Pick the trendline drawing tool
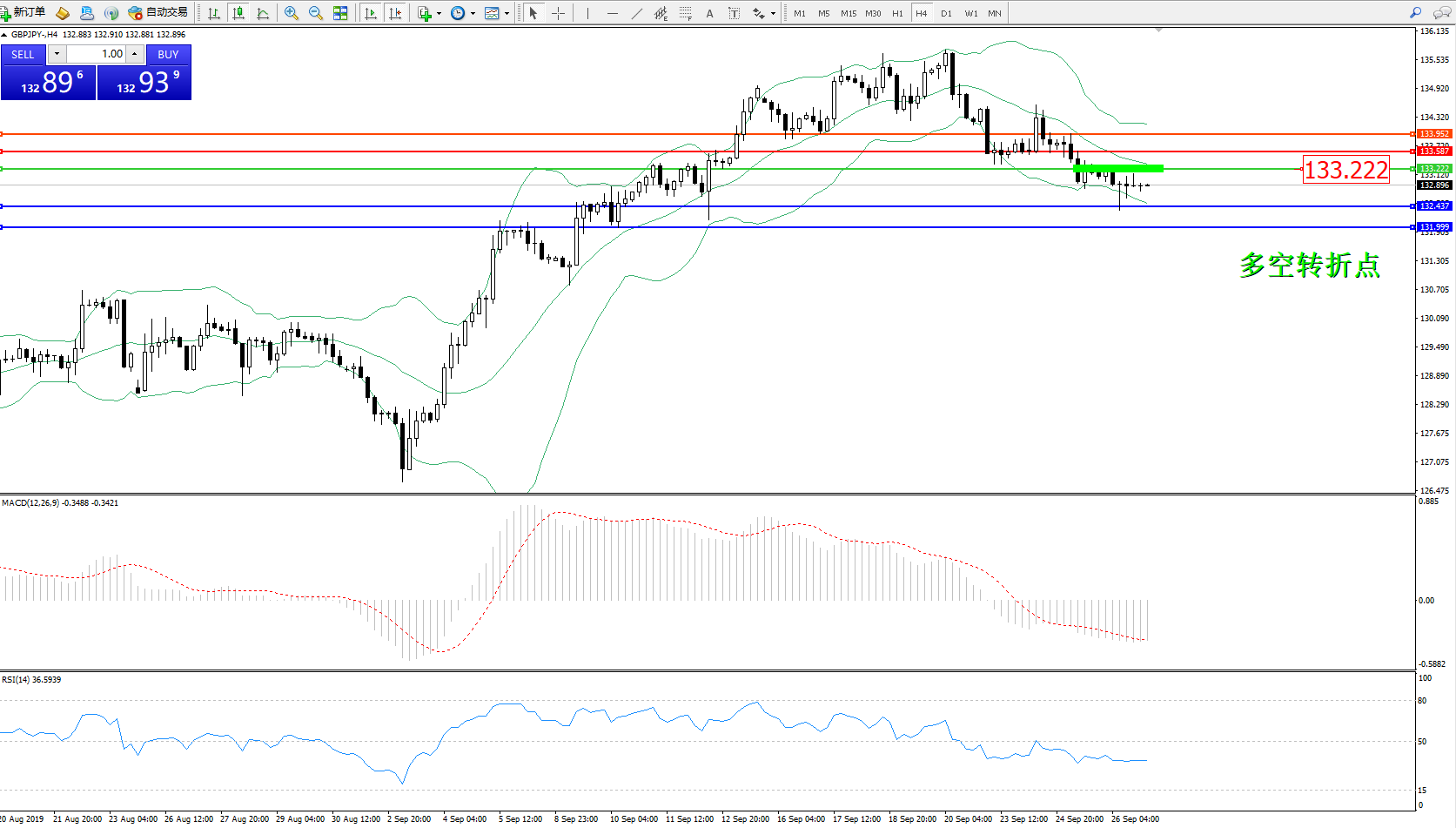Viewport: 1456px width, 828px height. click(x=637, y=13)
